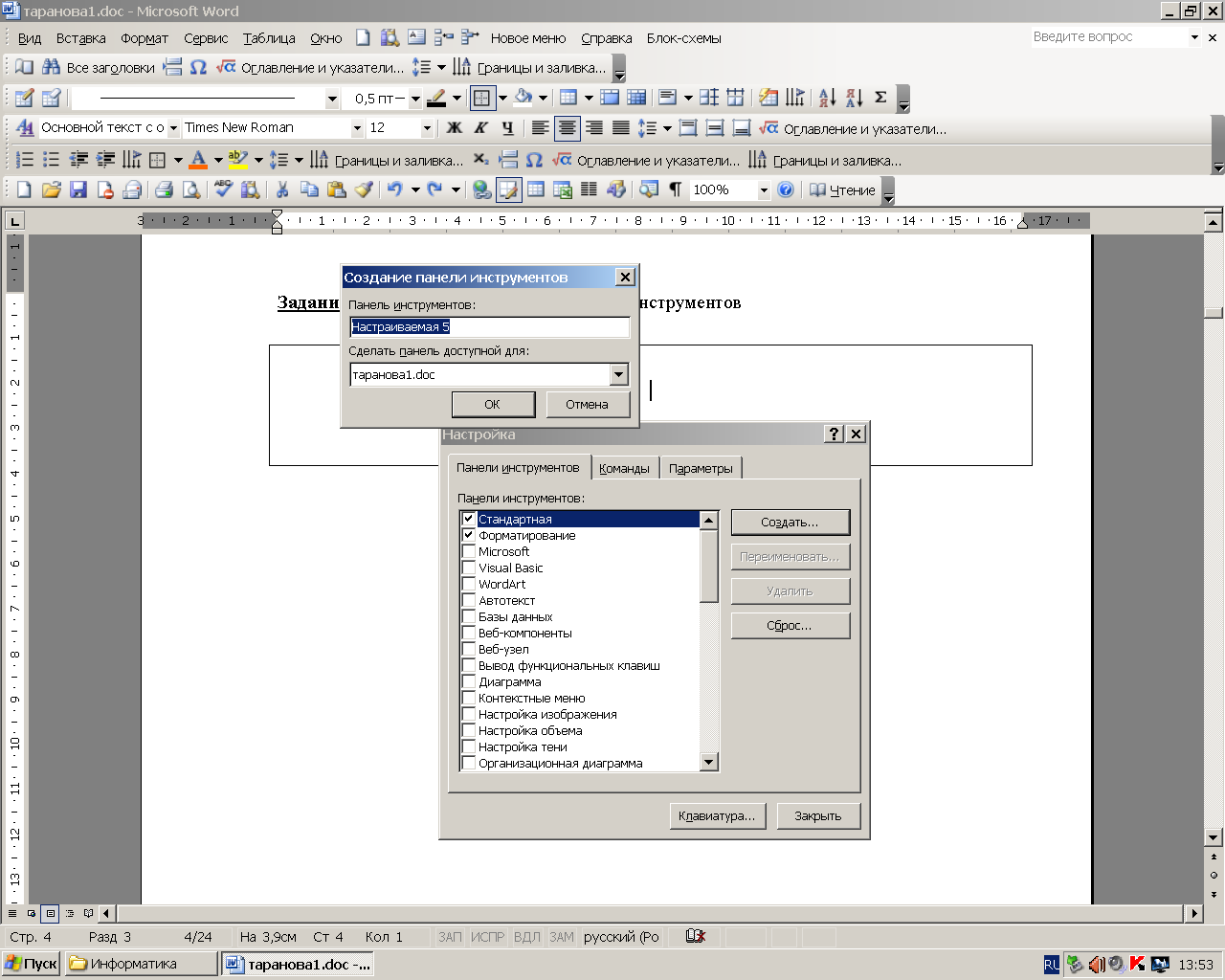1225x980 pixels.
Task: Click the show paragraph marks ¶ icon
Action: [x=676, y=189]
